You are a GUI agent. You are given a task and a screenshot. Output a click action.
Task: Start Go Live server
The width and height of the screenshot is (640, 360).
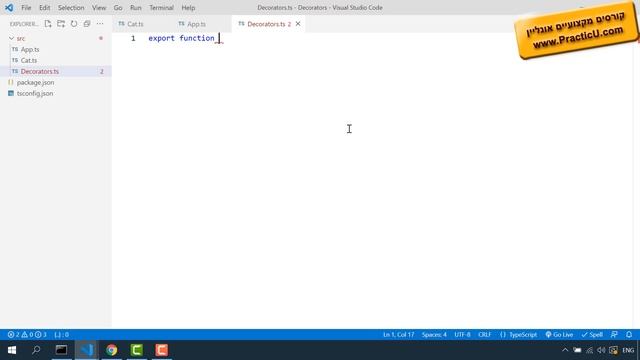[559, 335]
